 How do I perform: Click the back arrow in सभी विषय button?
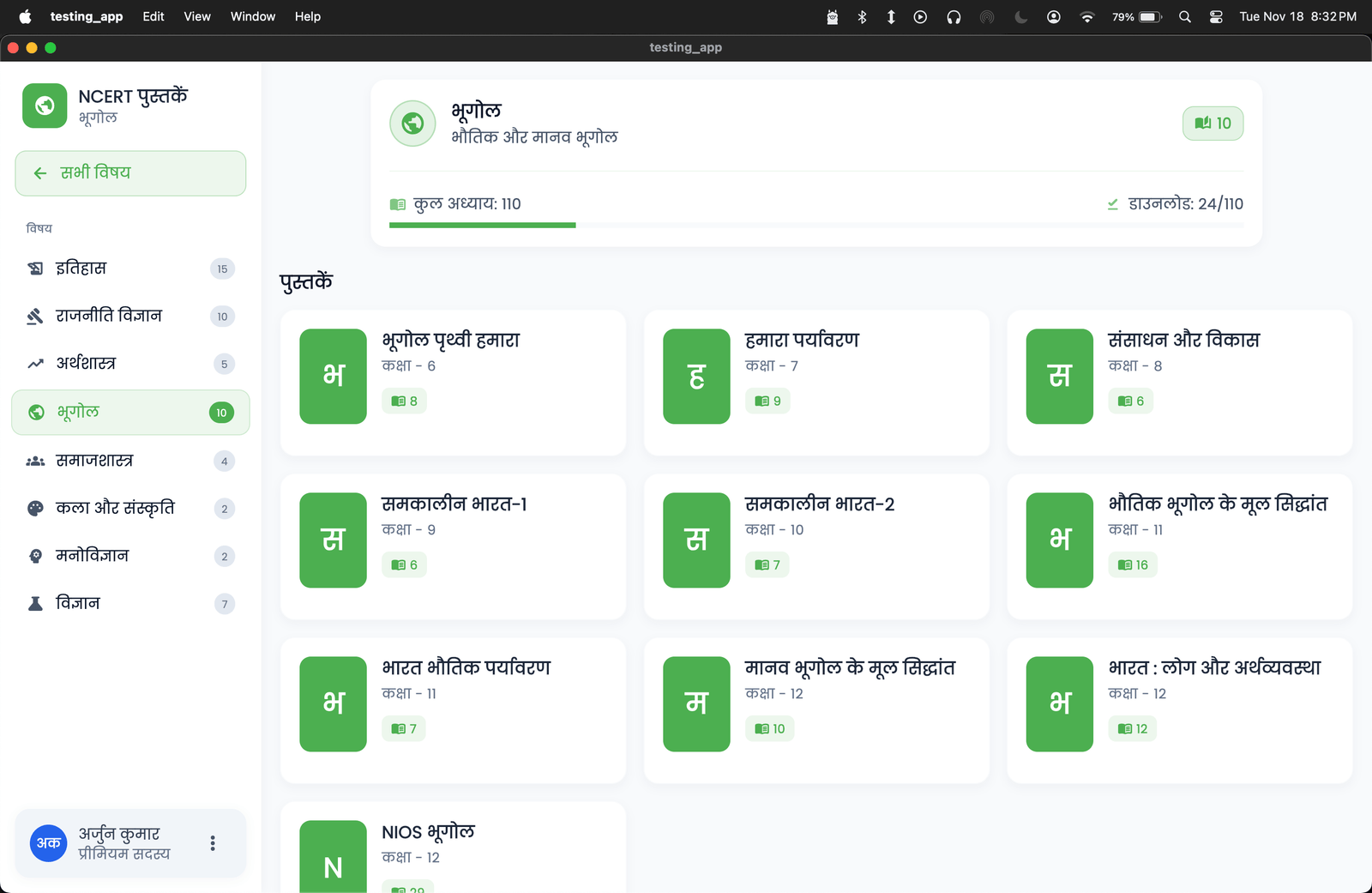click(39, 173)
